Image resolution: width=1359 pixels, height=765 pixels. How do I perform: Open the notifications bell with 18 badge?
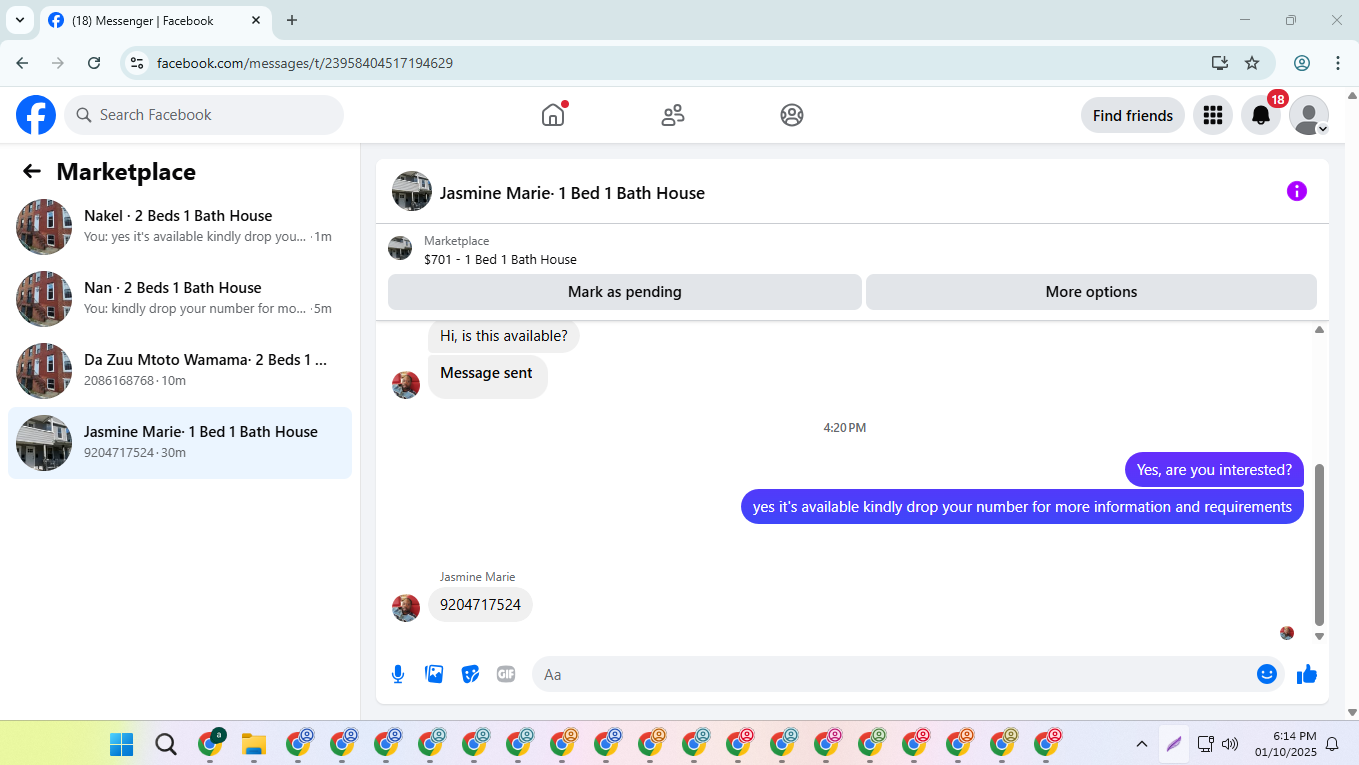click(x=1261, y=116)
